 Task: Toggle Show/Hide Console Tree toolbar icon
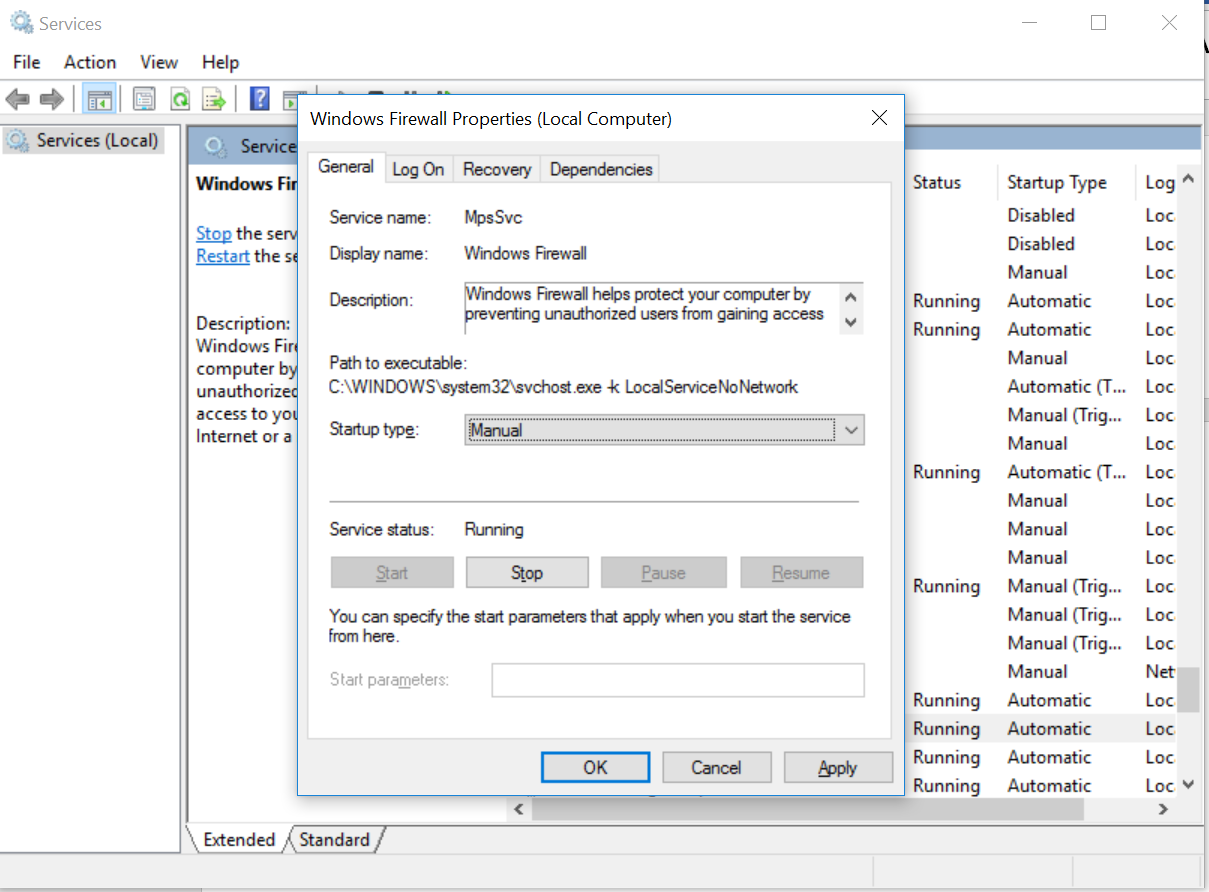click(99, 99)
